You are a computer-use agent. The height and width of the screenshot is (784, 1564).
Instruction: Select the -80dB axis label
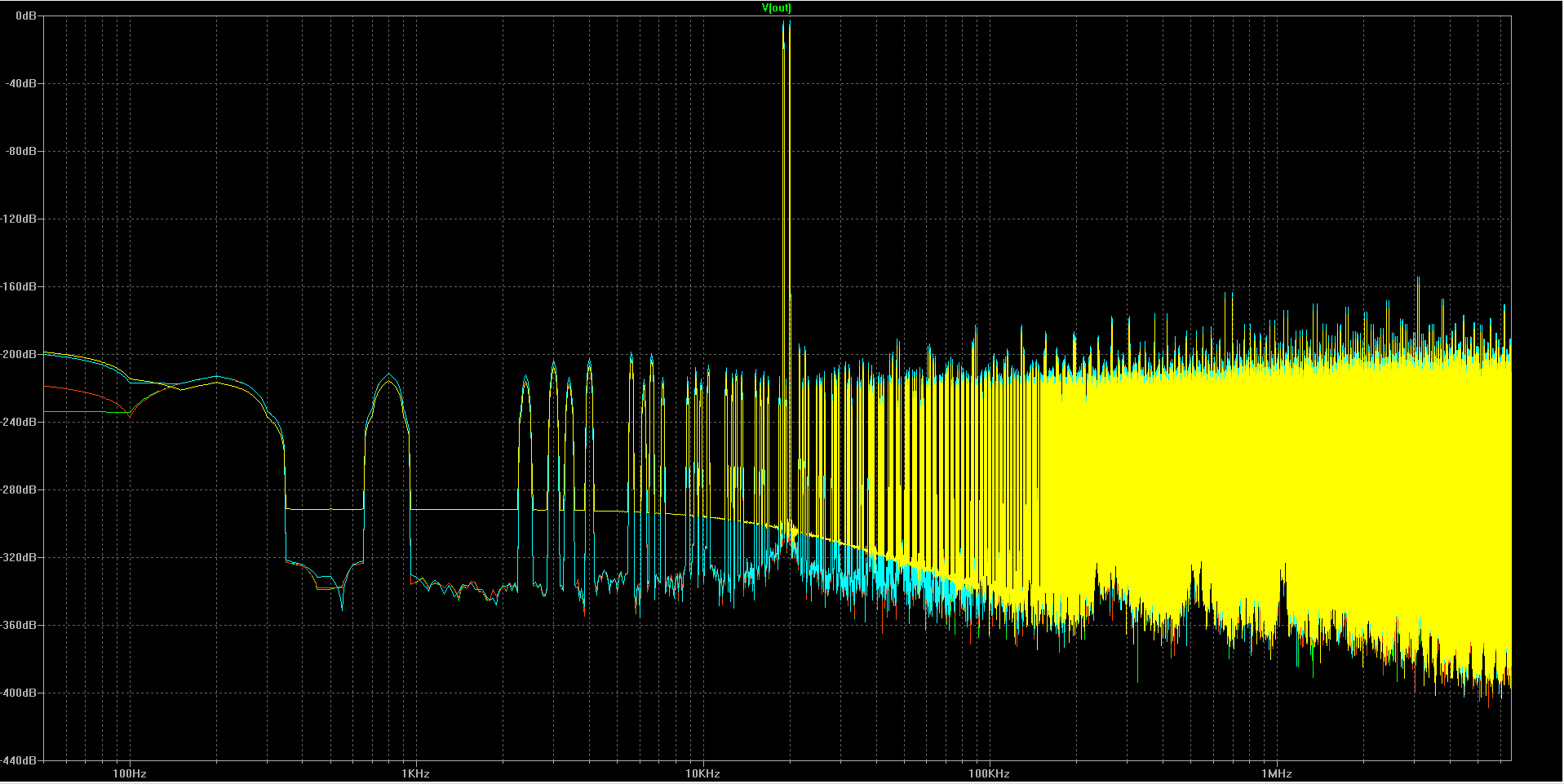point(24,151)
